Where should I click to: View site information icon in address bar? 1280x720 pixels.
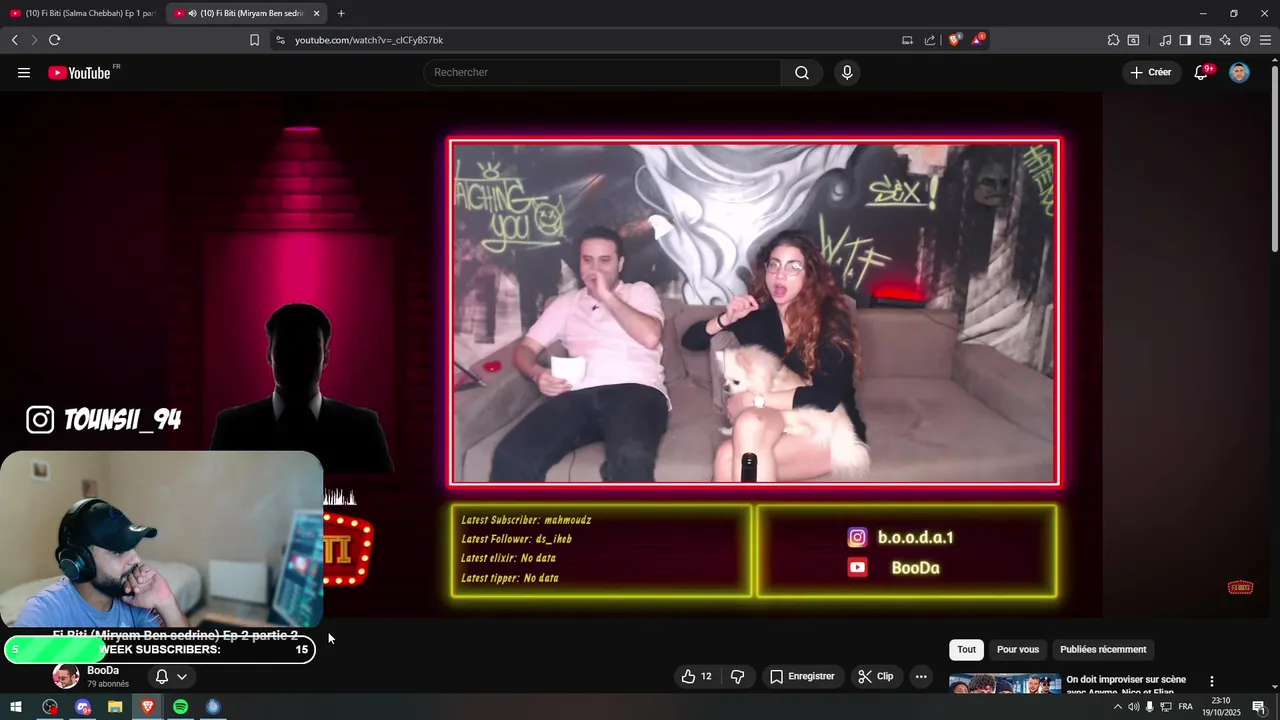[280, 40]
